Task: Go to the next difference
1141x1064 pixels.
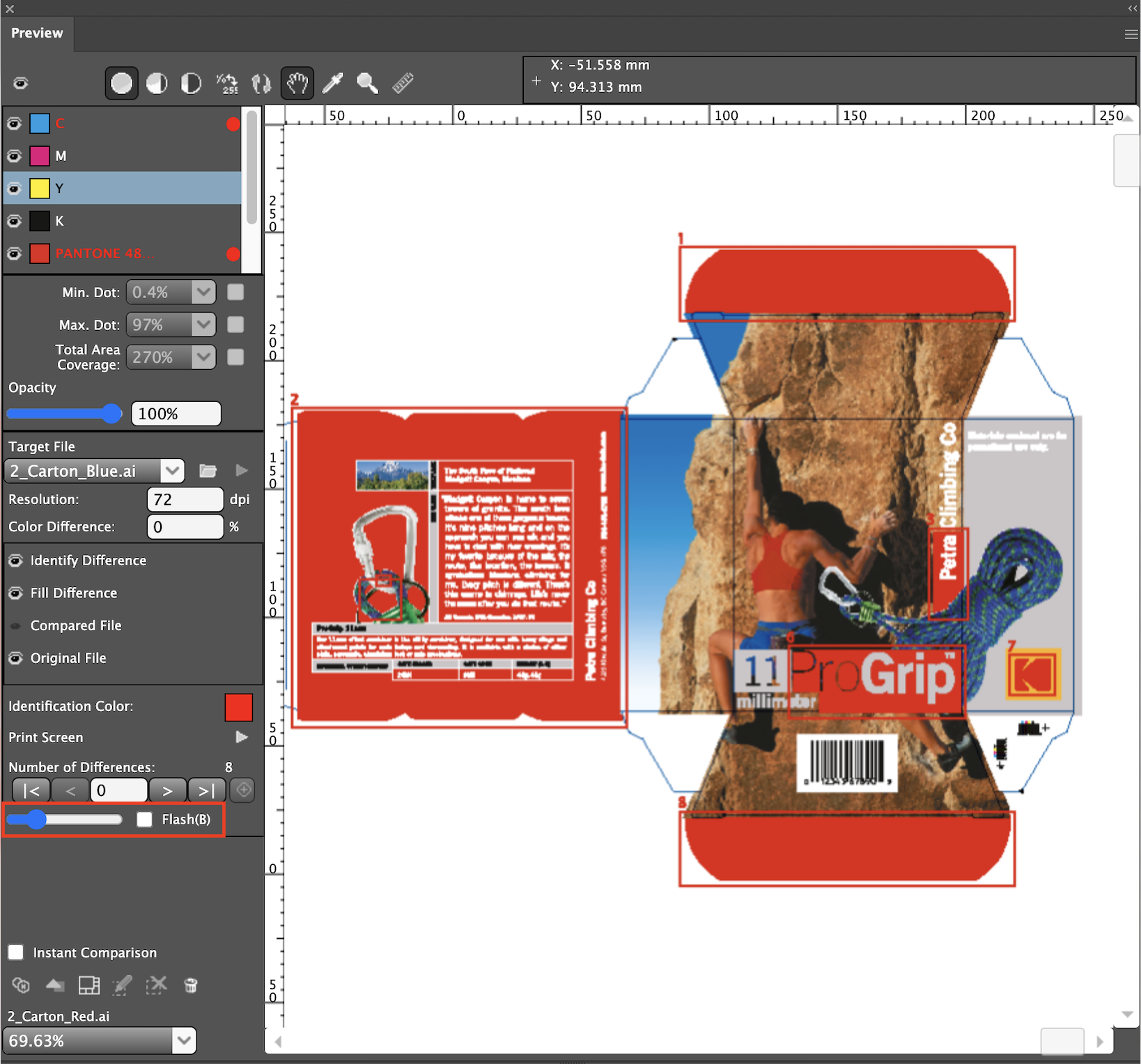Action: 167,790
